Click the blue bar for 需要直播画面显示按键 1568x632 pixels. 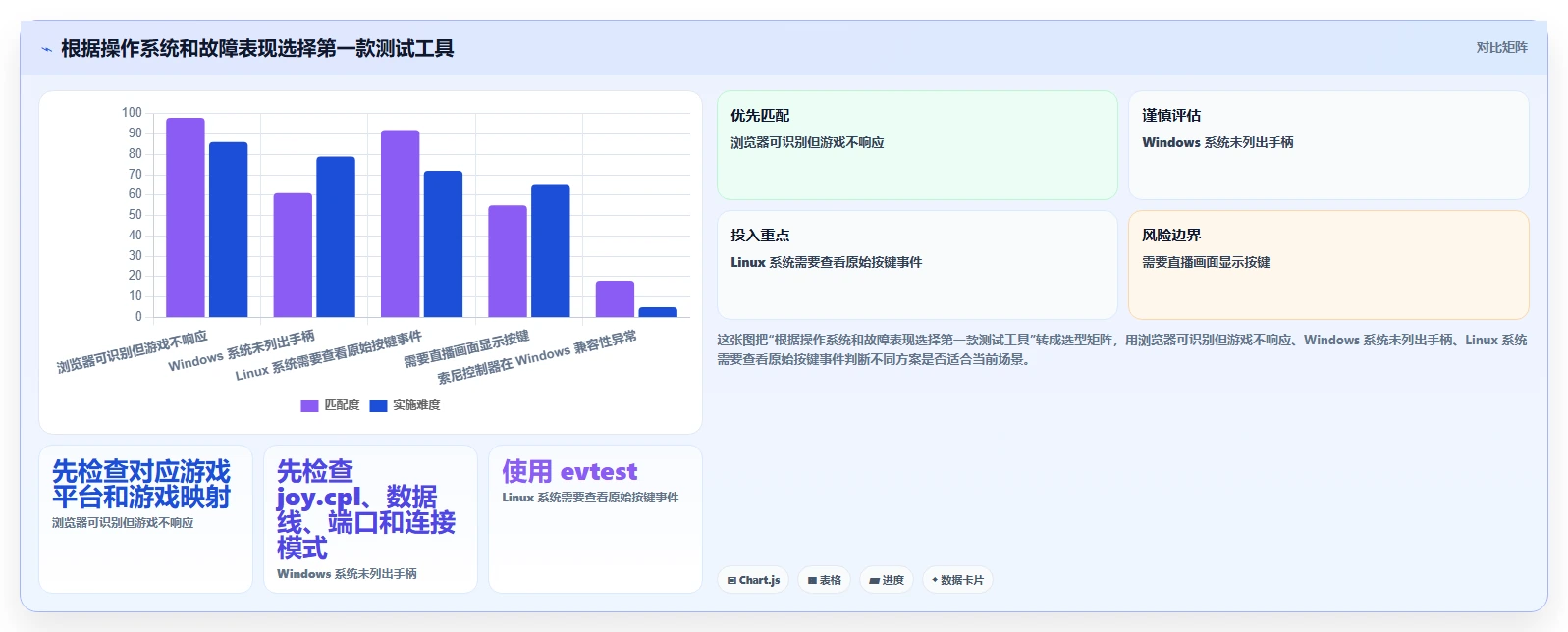(551, 251)
